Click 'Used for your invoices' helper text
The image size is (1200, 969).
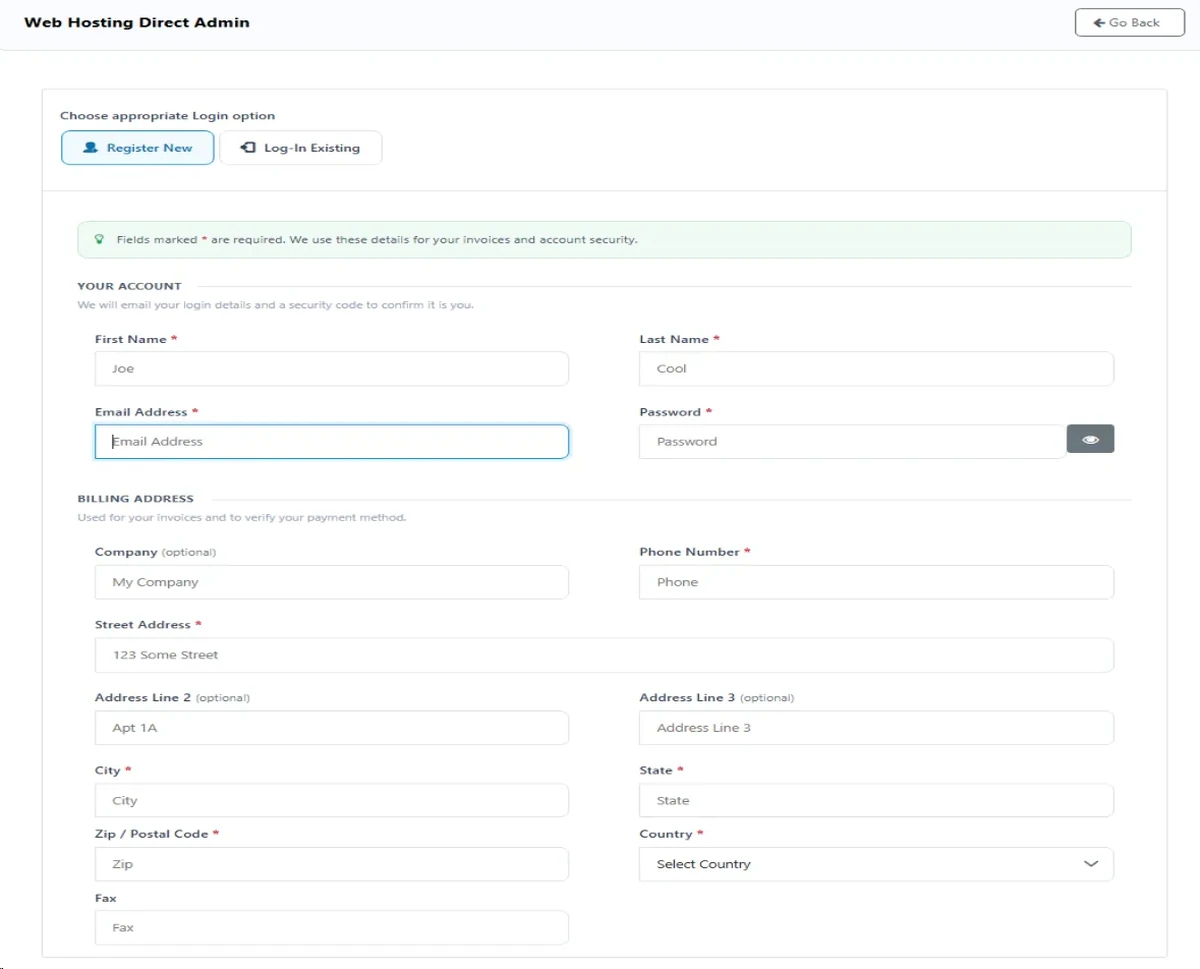242,518
